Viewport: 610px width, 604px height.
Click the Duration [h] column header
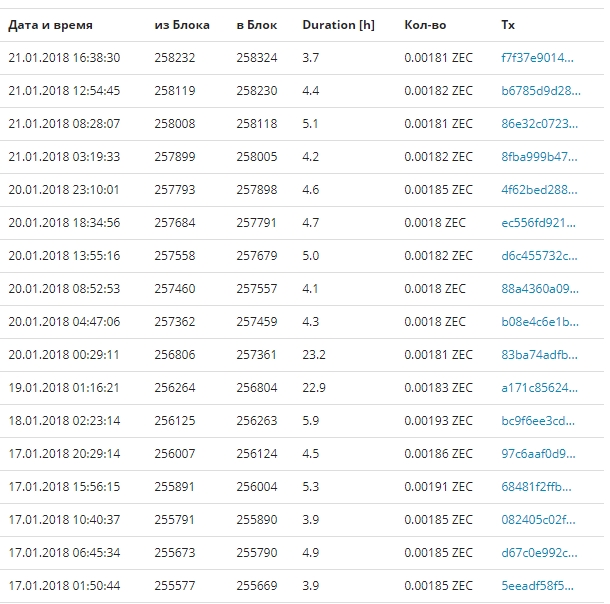coord(338,25)
